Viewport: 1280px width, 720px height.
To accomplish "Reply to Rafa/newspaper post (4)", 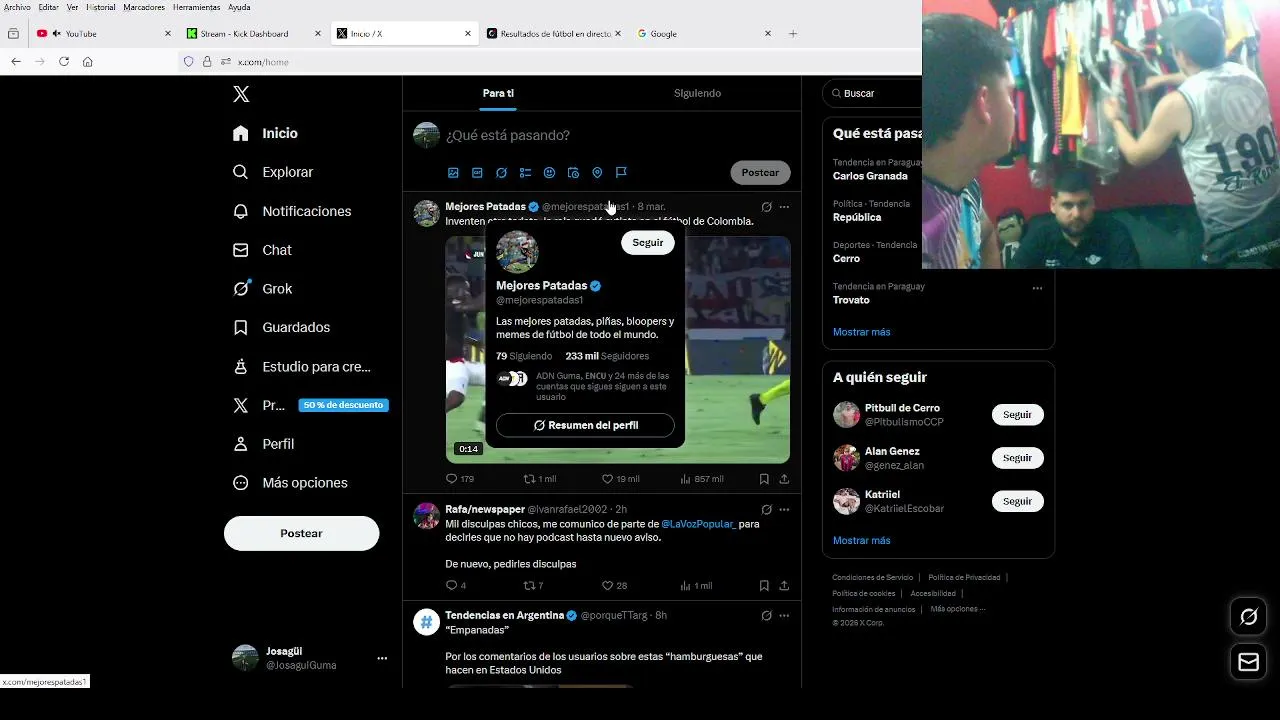I will pyautogui.click(x=456, y=586).
